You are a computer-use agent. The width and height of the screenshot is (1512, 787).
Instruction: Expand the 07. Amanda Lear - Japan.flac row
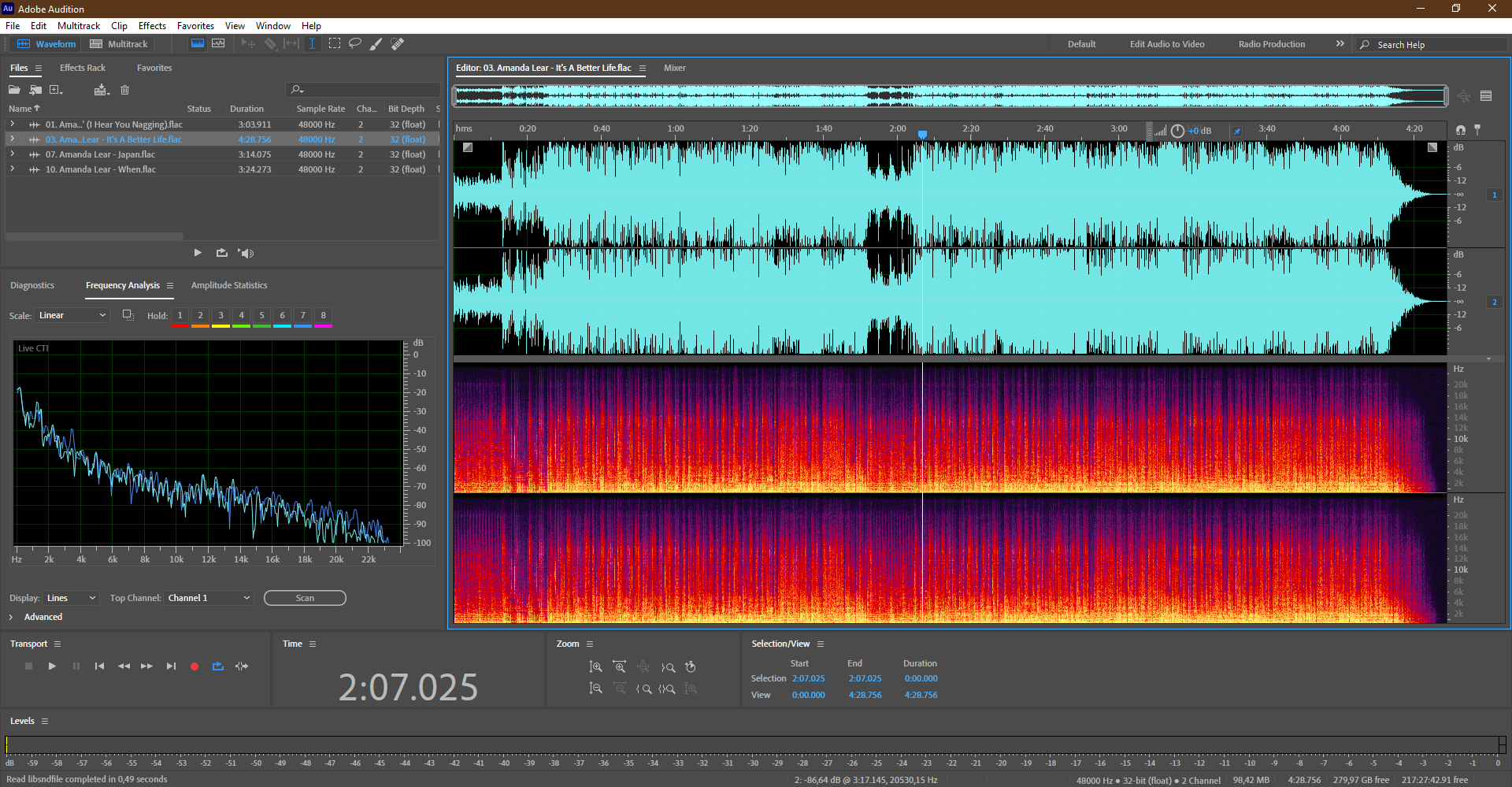pos(12,154)
